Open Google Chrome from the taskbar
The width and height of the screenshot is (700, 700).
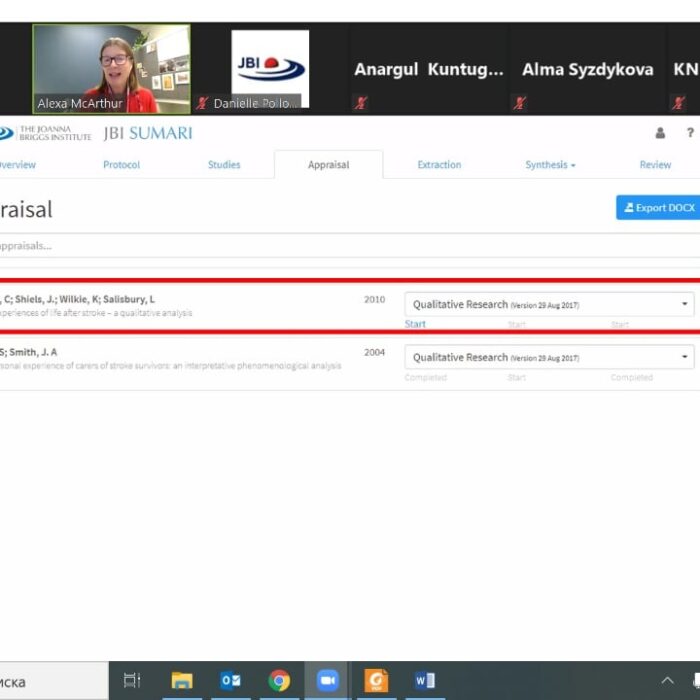[x=279, y=681]
